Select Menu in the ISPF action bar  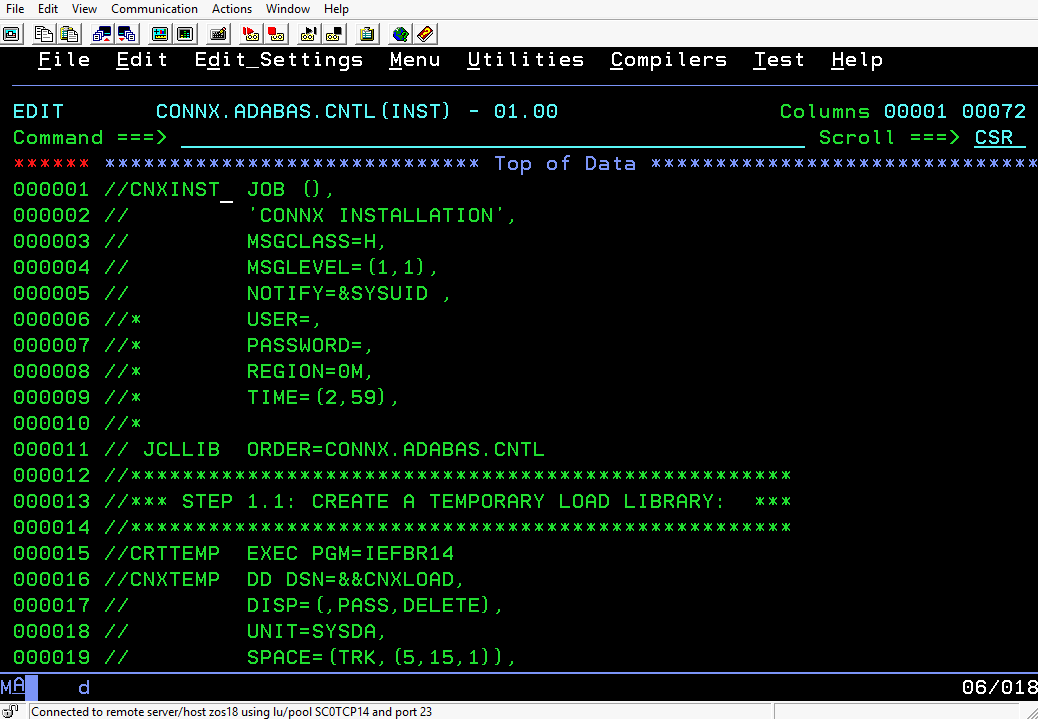[415, 60]
